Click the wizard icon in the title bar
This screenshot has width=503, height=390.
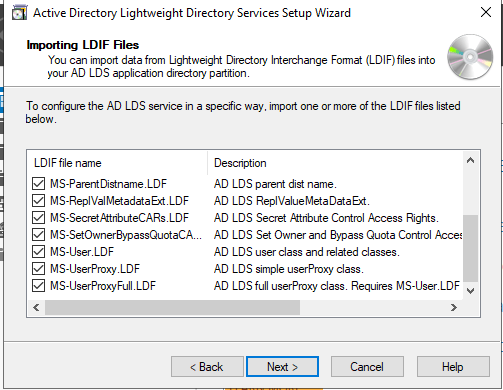tap(19, 13)
